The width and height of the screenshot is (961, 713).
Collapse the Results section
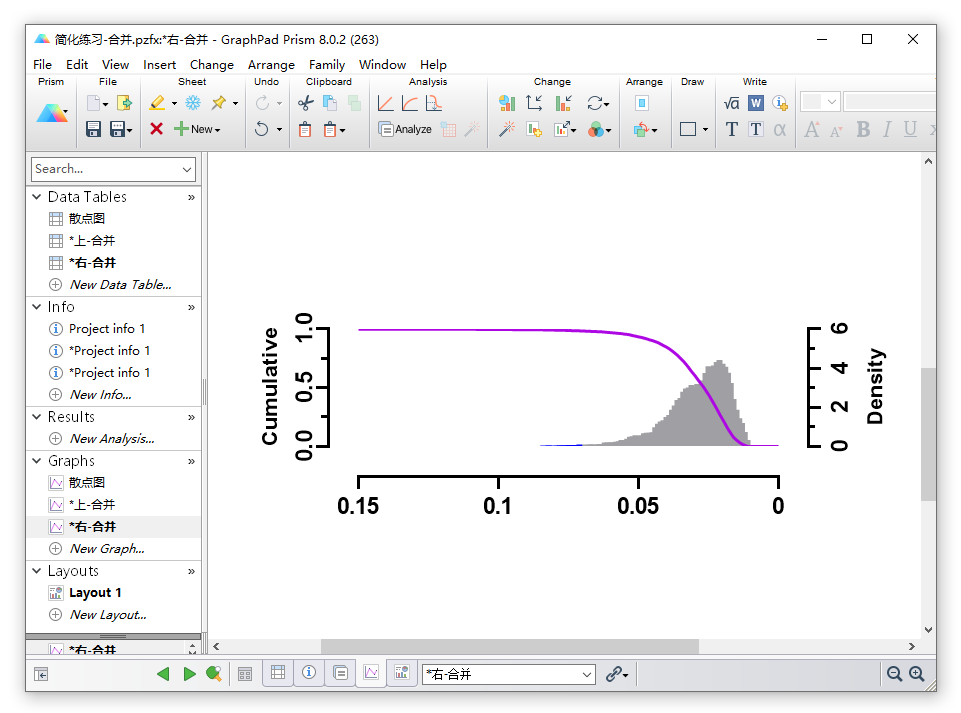[x=37, y=417]
